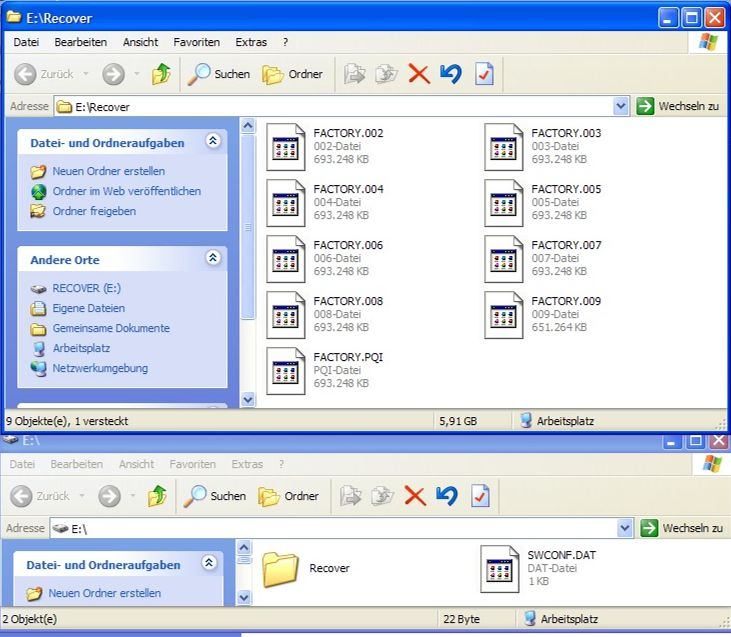
Task: Open Bearbeiten menu in E:\Recover window
Action: point(81,42)
